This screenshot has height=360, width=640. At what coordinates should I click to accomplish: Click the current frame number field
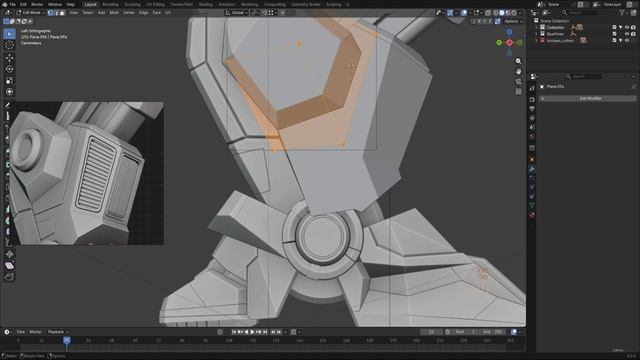click(x=431, y=332)
